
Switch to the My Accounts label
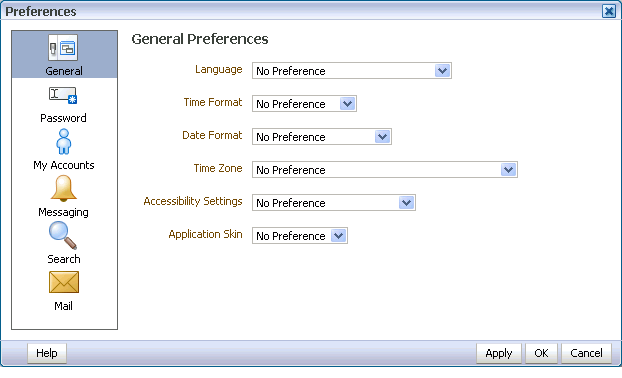64,165
